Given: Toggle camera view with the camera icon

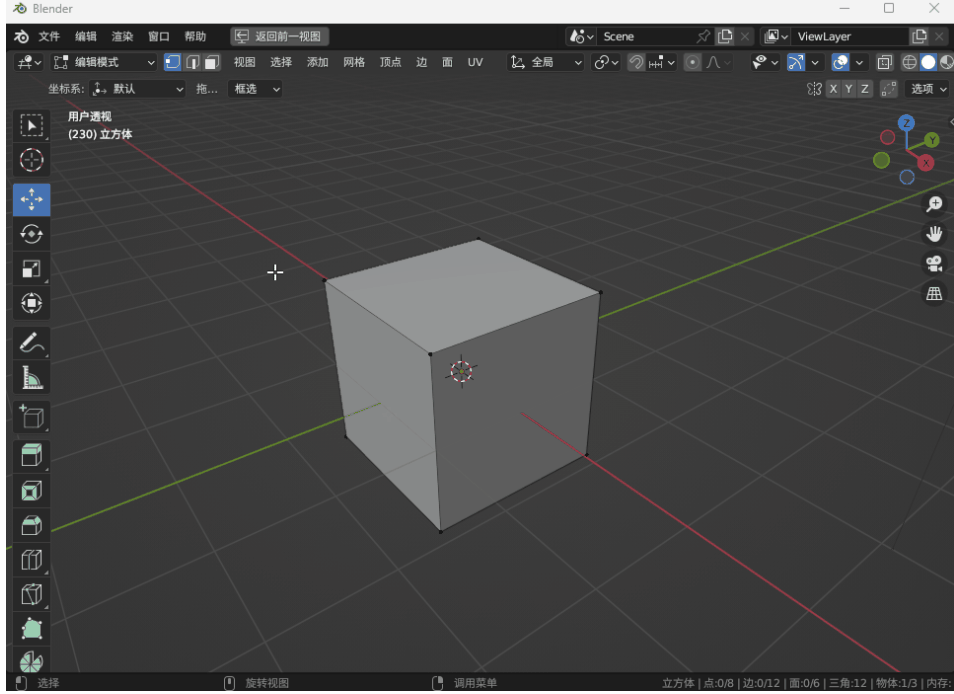Looking at the screenshot, I should pos(934,264).
